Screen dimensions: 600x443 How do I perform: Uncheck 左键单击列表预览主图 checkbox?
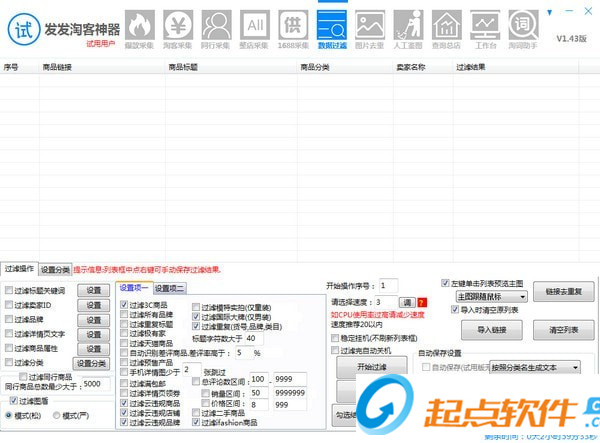click(x=445, y=283)
